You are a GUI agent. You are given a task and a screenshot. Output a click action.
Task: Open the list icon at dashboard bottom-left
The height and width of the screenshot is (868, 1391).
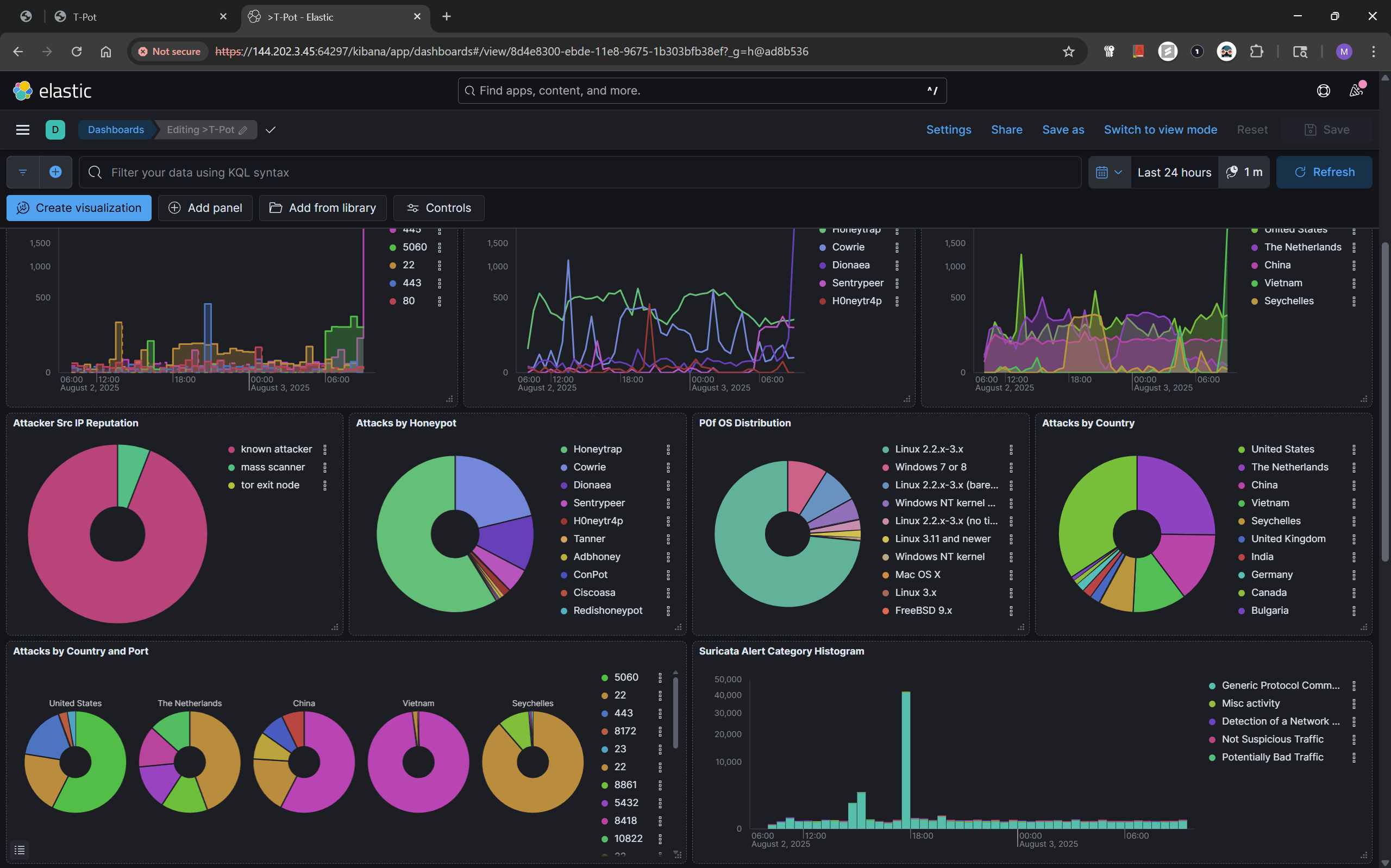point(20,850)
